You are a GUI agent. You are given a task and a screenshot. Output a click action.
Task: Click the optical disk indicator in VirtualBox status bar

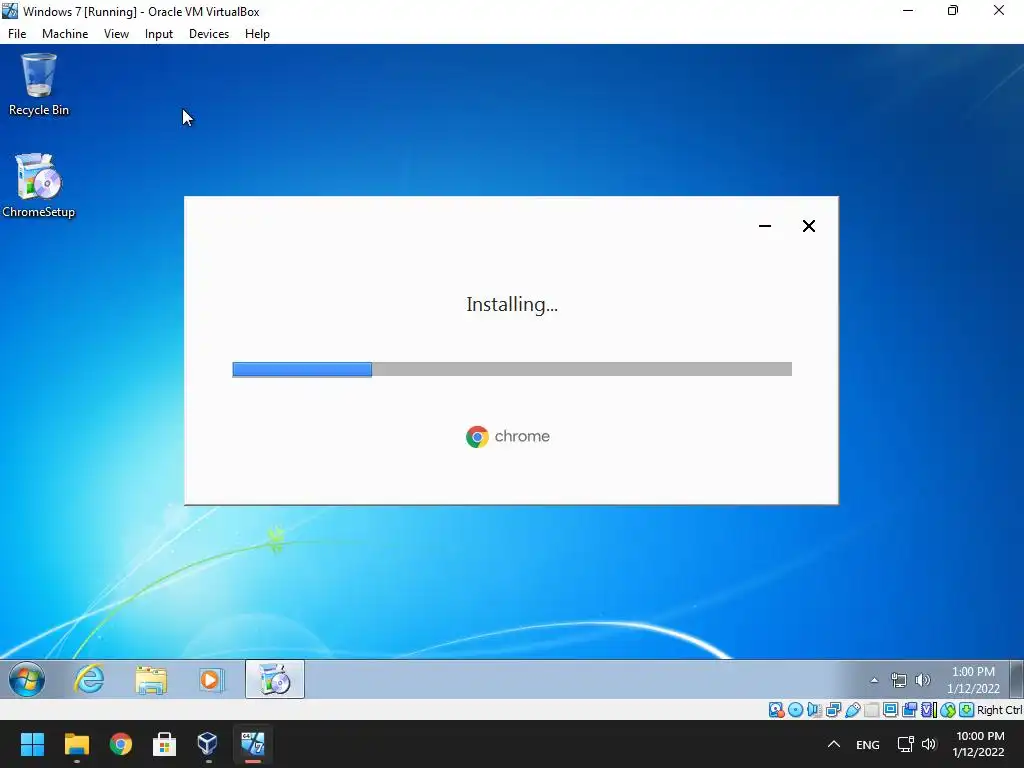coord(795,710)
